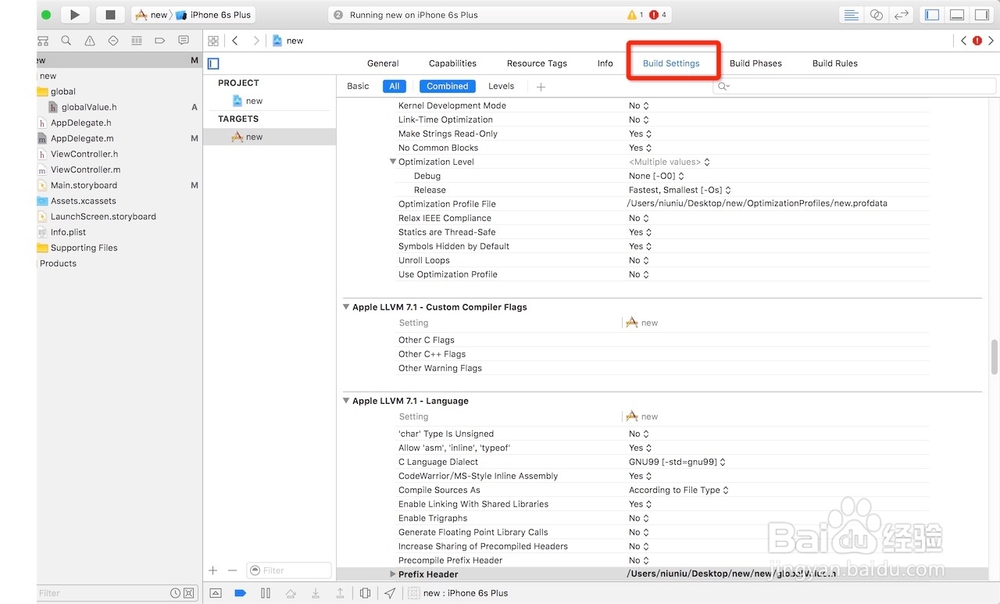This screenshot has height=604, width=1000.
Task: Toggle the utilities panel visibility
Action: [x=982, y=15]
